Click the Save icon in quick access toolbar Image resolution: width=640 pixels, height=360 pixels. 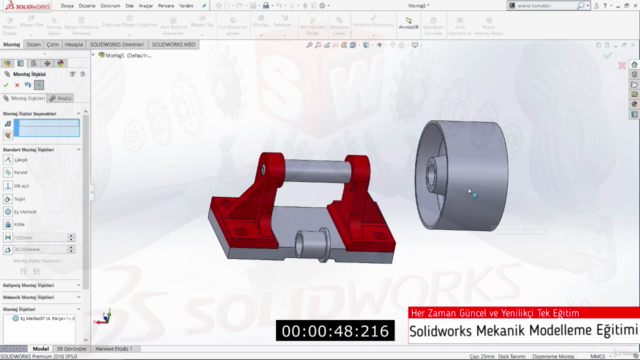point(253,6)
